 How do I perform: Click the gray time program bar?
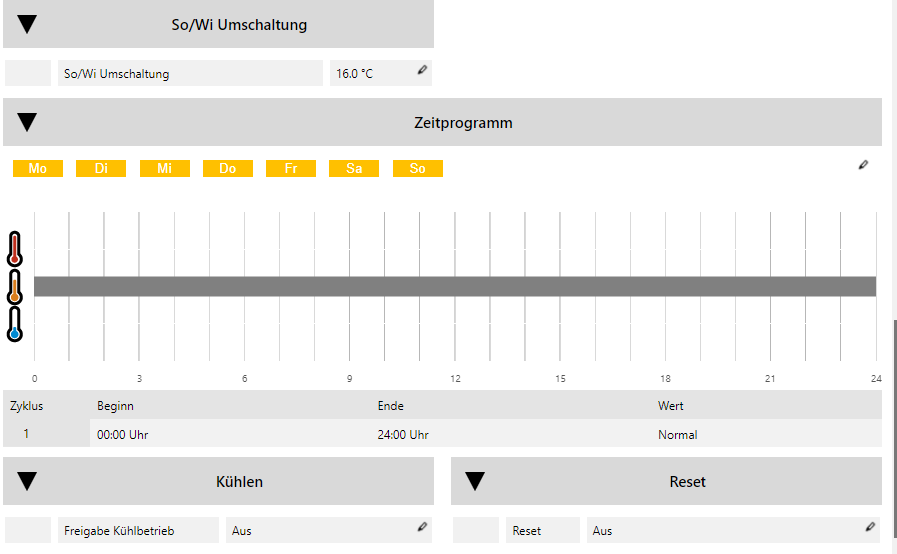click(x=455, y=287)
